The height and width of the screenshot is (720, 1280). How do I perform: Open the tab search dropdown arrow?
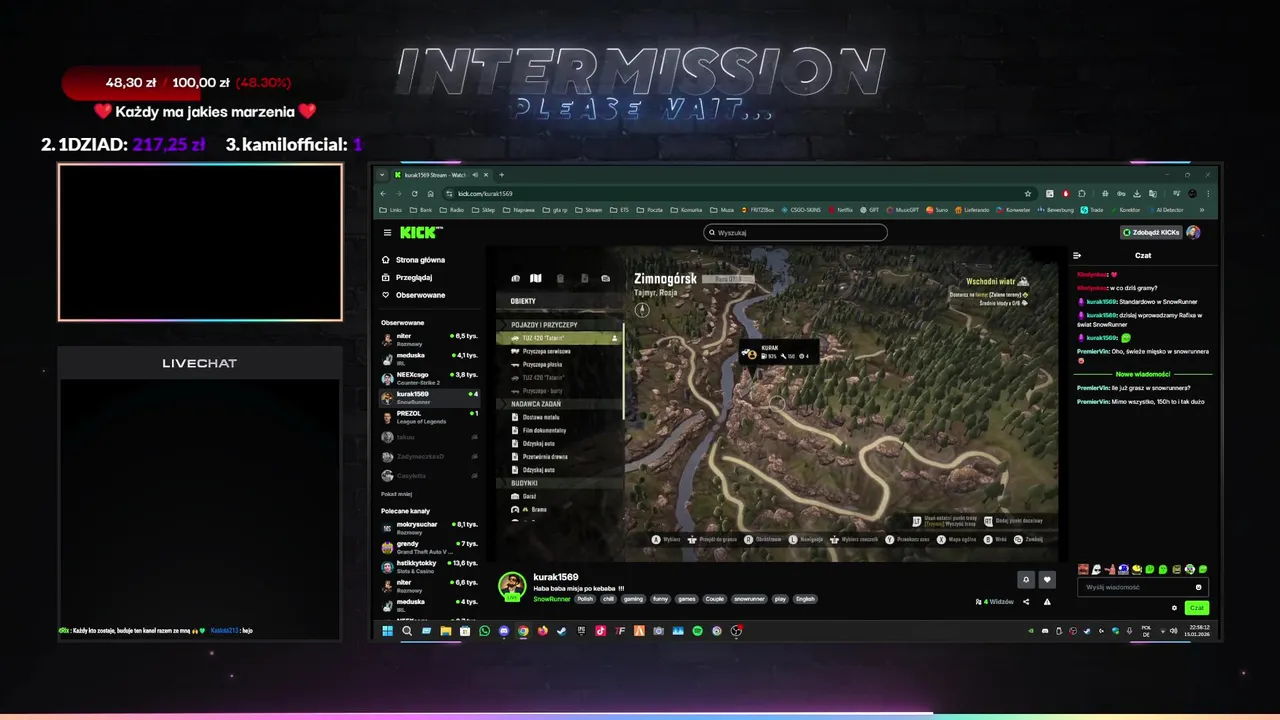pyautogui.click(x=383, y=175)
